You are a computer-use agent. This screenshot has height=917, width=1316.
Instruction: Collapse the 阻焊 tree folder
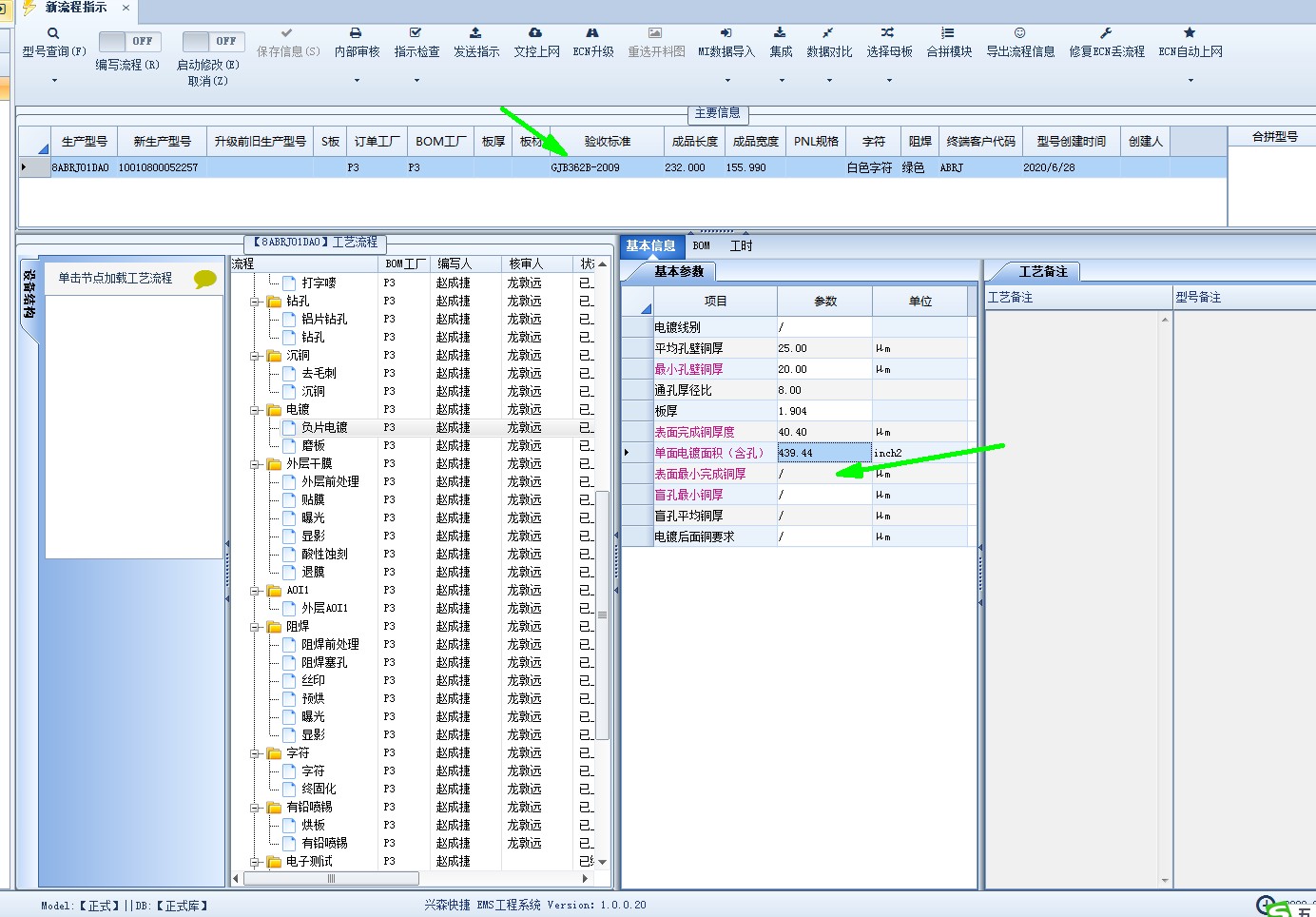[x=255, y=627]
